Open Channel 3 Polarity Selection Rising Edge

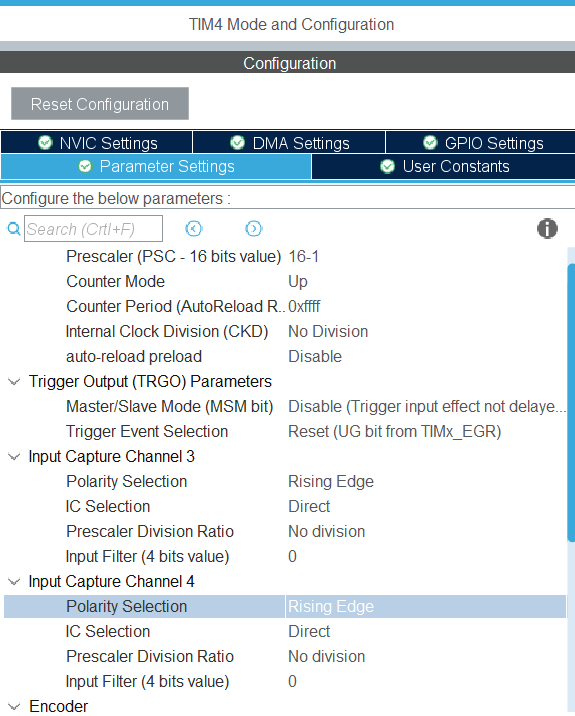[x=331, y=481]
